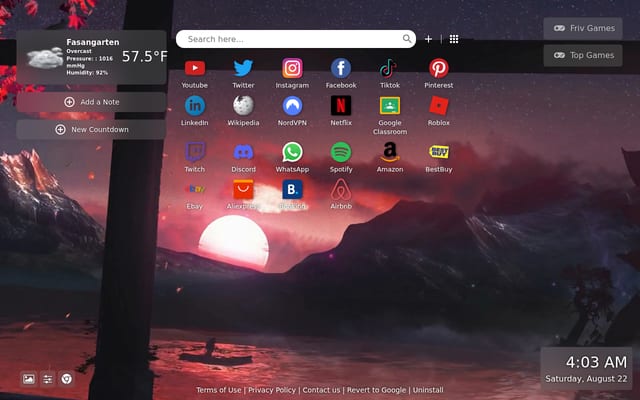640x400 pixels.
Task: Open the Terms of Use link
Action: tap(218, 390)
